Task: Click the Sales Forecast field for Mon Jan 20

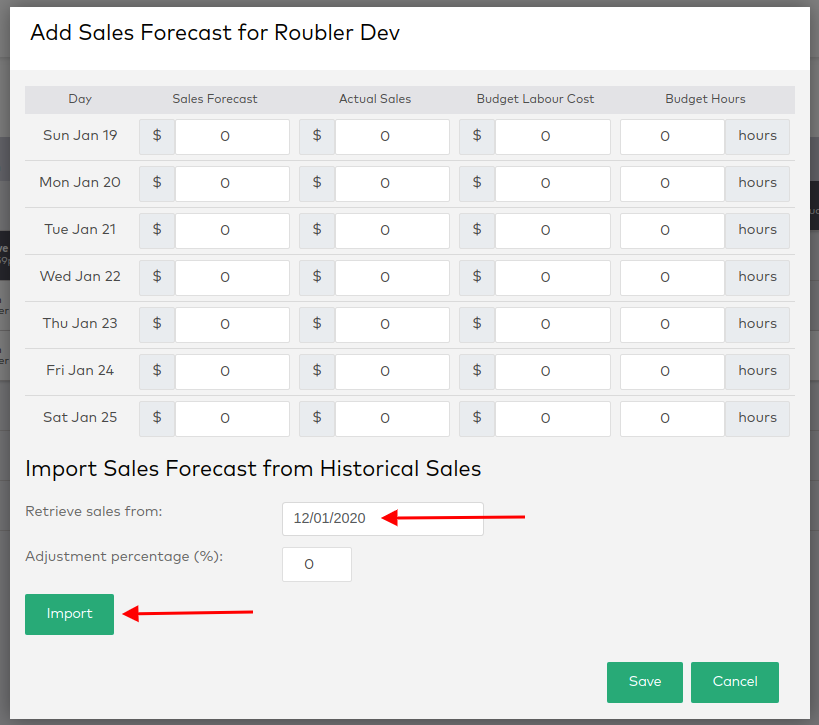Action: (232, 183)
